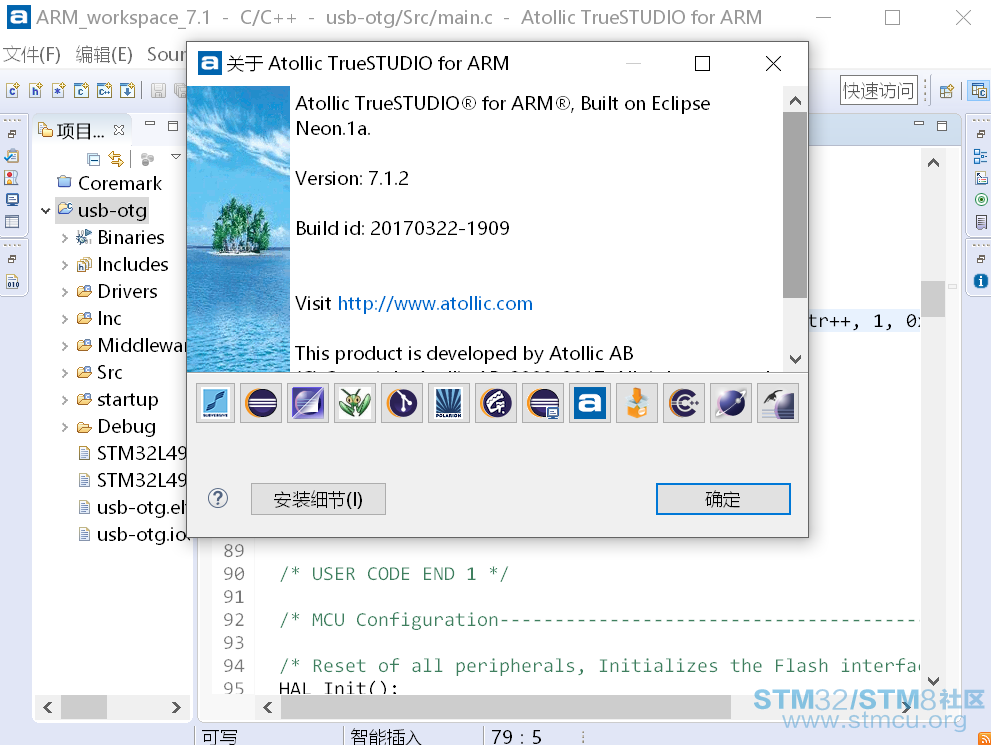
Task: Click the purple notepad plug-in icon
Action: 308,403
